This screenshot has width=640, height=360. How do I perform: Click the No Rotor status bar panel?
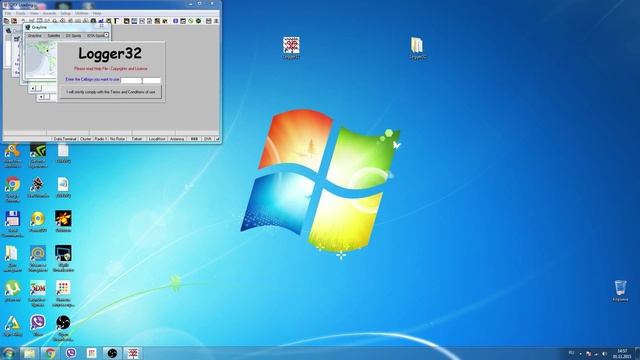118,139
